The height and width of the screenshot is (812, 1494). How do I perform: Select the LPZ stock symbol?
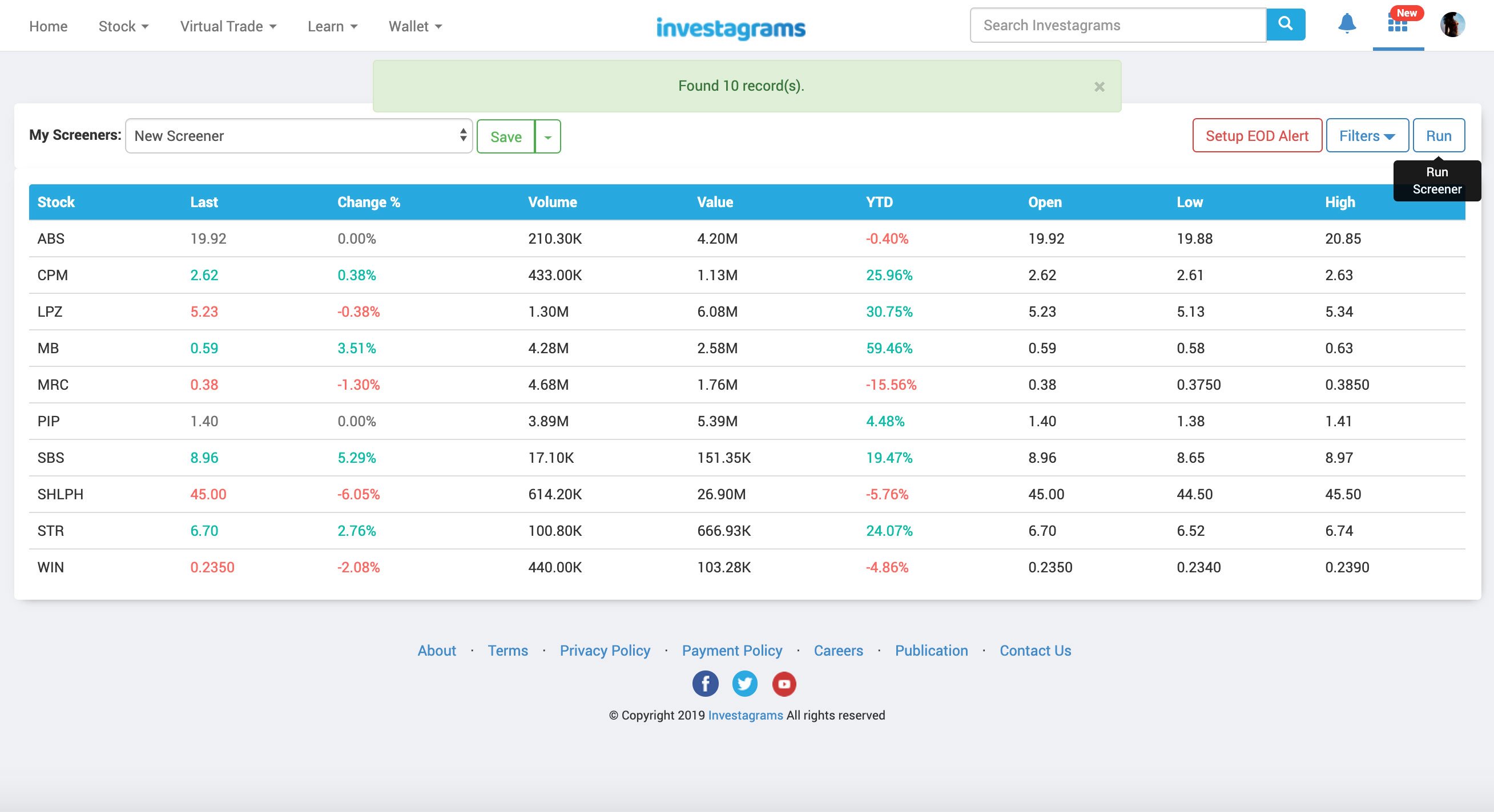tap(50, 312)
